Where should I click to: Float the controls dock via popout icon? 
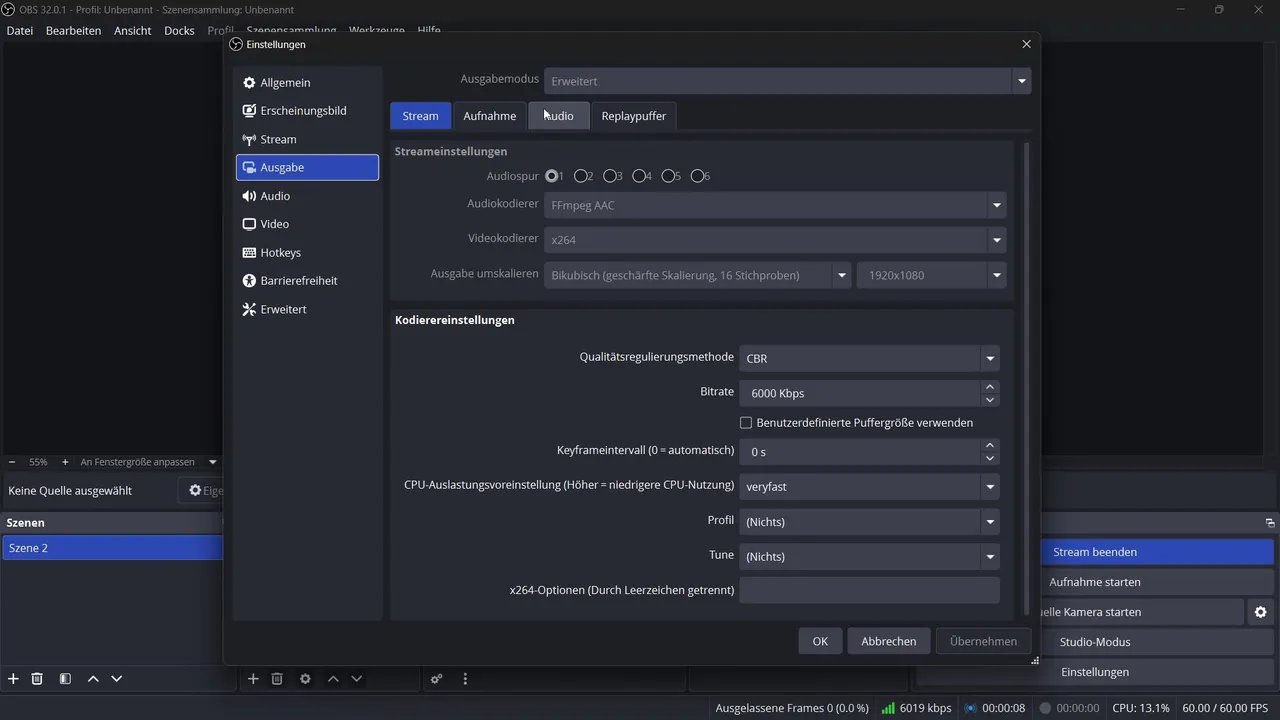coord(1270,523)
